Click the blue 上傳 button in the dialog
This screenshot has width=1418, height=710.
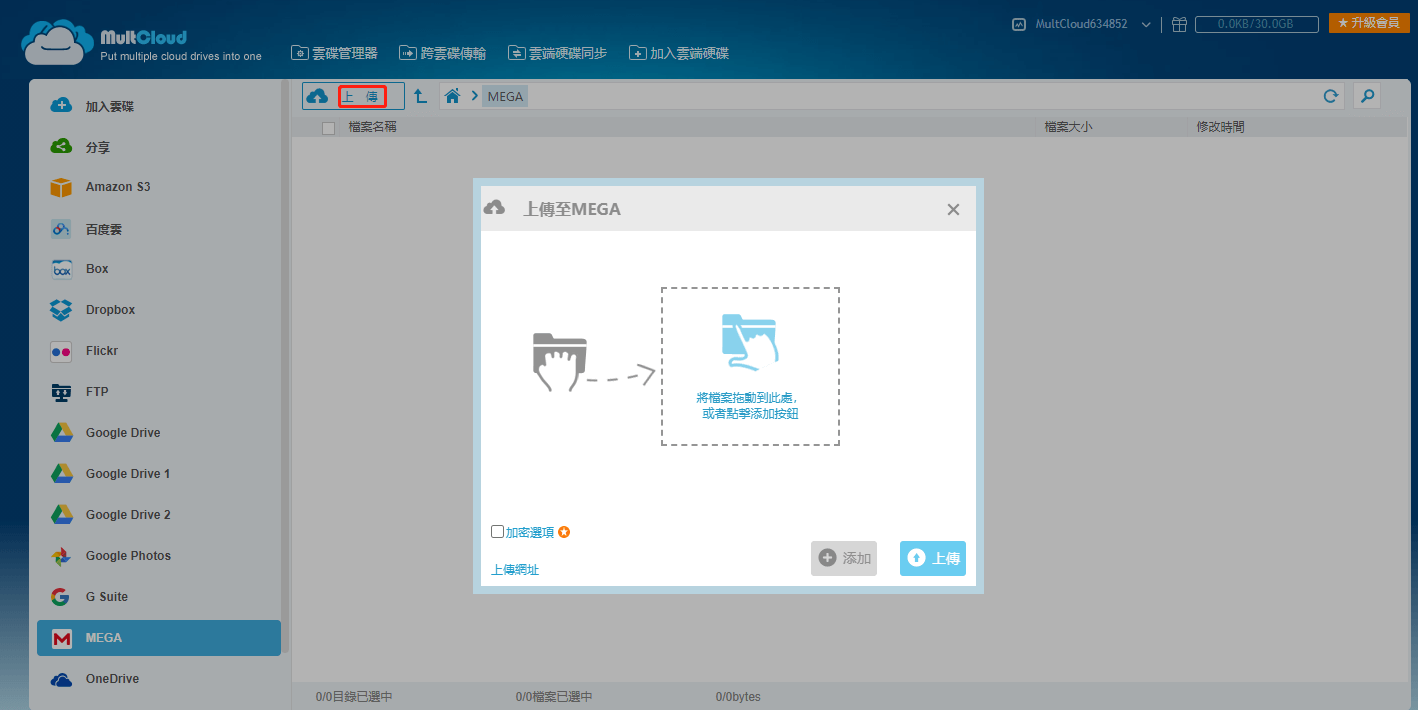933,558
